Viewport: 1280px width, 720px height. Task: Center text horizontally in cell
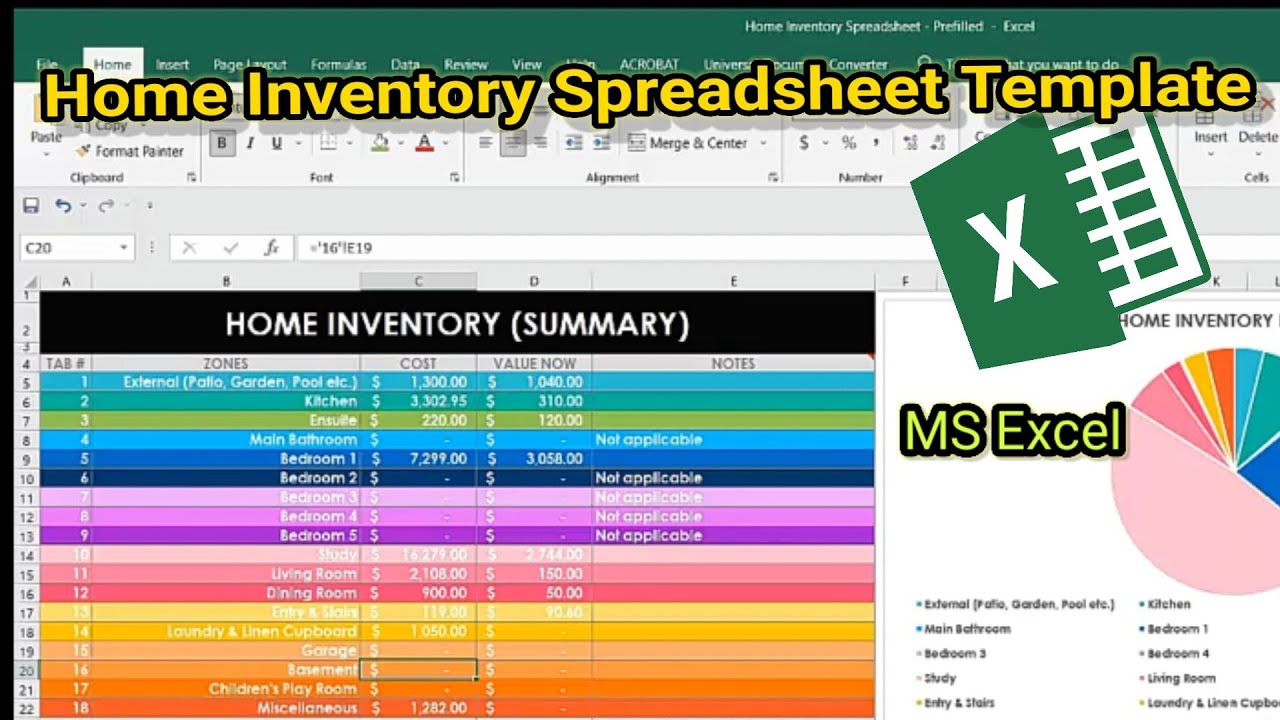point(513,143)
